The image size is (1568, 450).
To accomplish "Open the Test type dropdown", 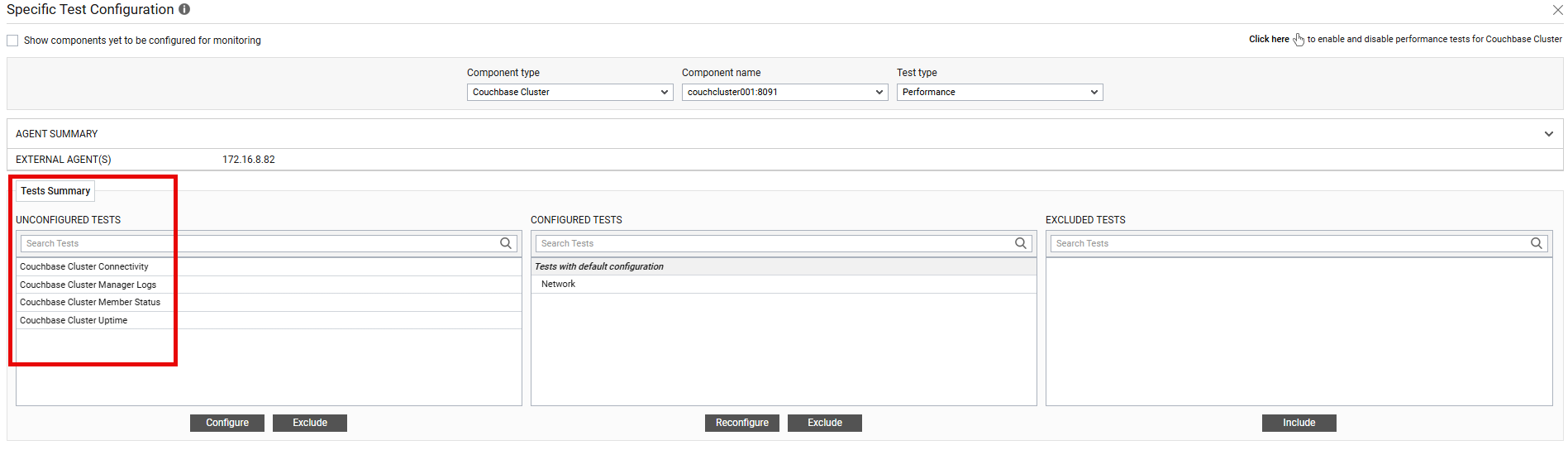I will pyautogui.click(x=999, y=92).
